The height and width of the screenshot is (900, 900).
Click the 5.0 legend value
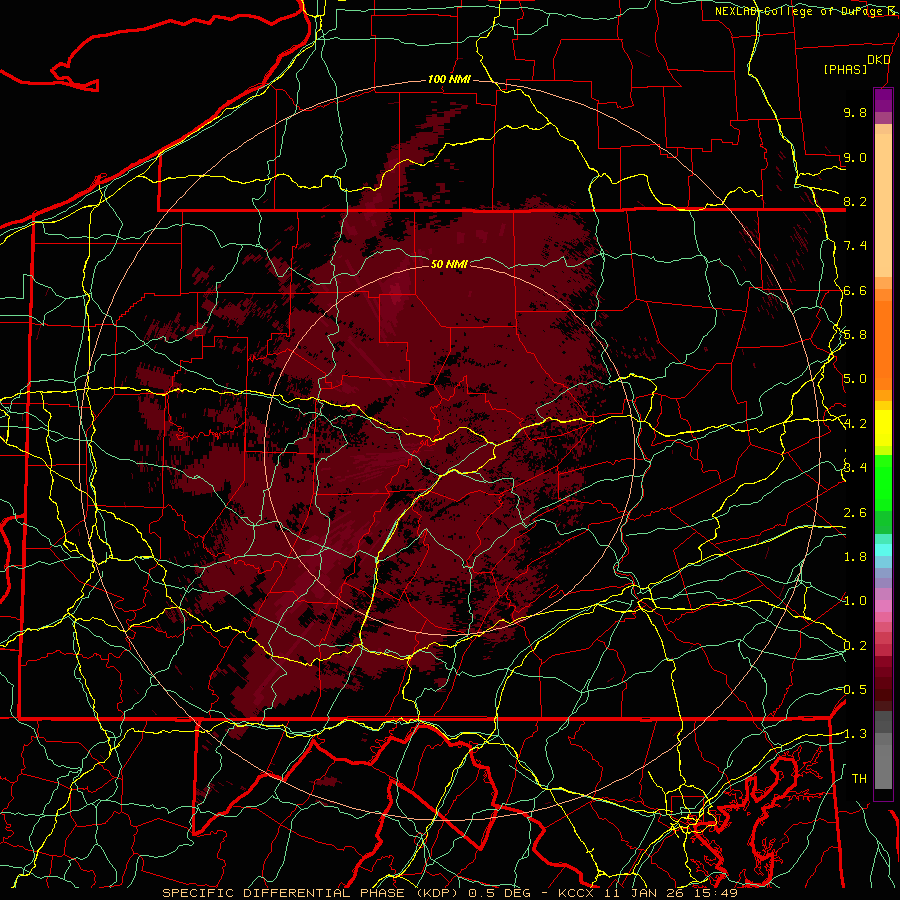pos(855,379)
